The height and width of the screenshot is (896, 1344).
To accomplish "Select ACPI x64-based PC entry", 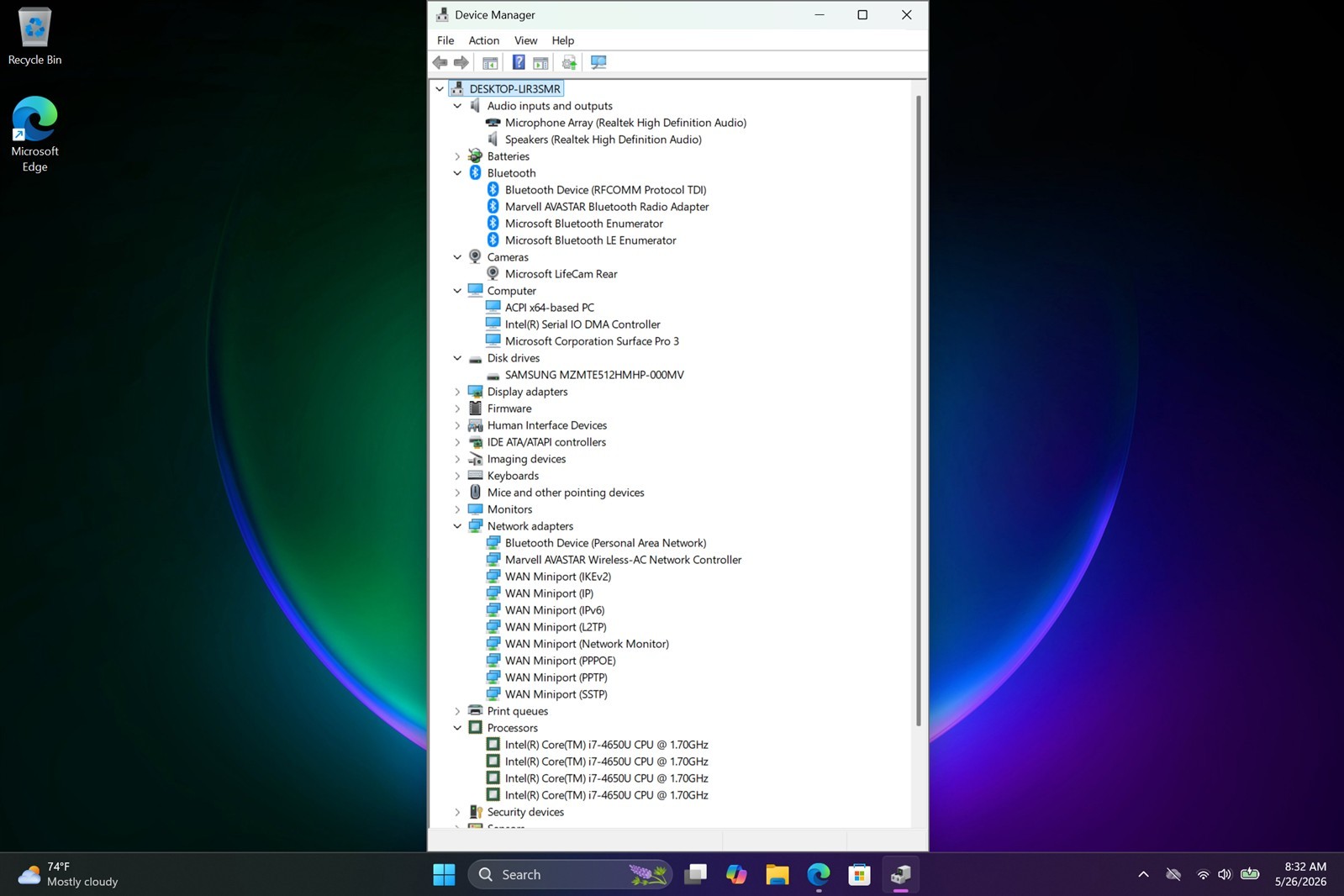I will pos(549,308).
